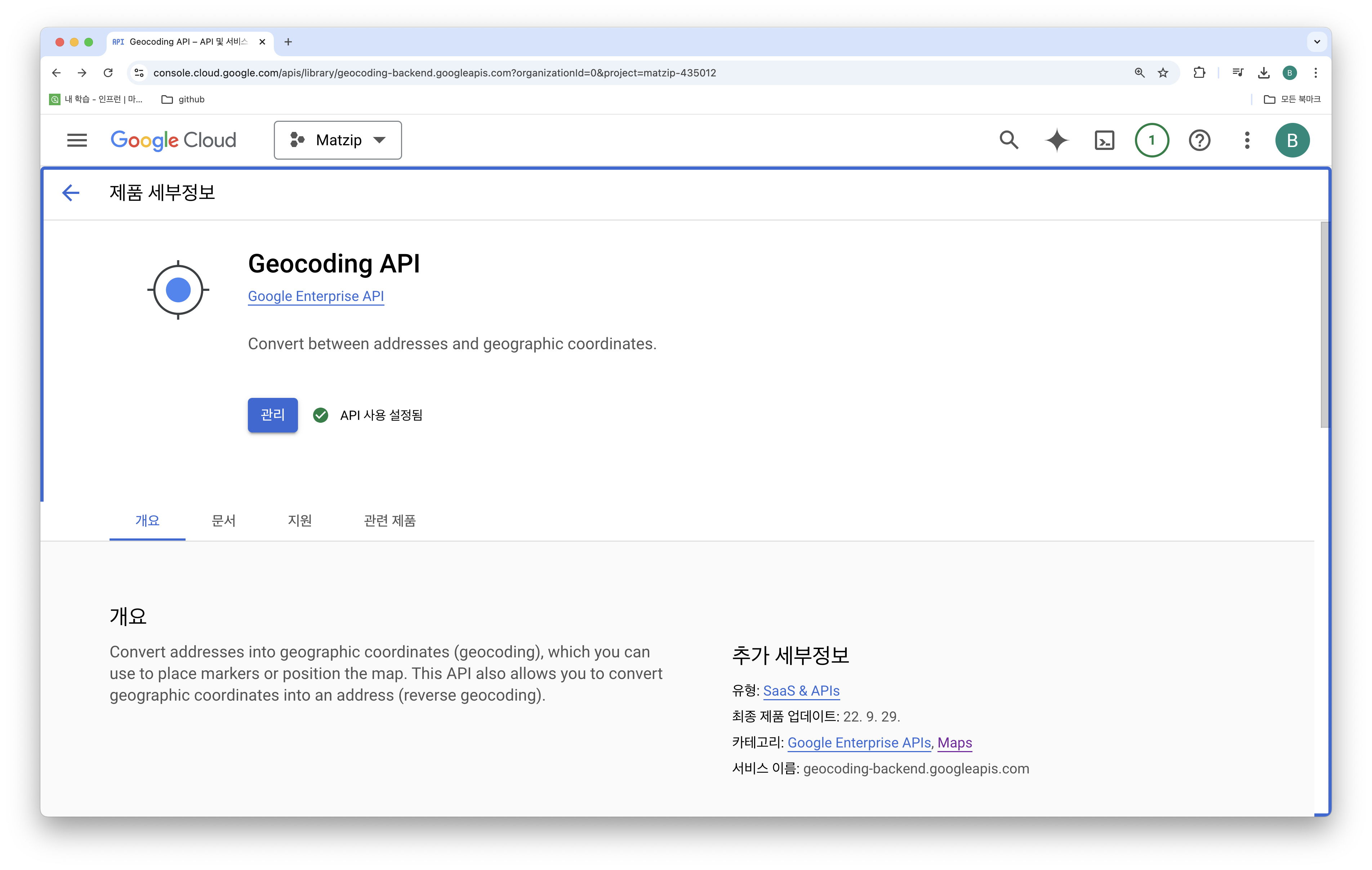The image size is (1372, 870).
Task: Click the 추가 세부정보 heading
Action: [791, 656]
